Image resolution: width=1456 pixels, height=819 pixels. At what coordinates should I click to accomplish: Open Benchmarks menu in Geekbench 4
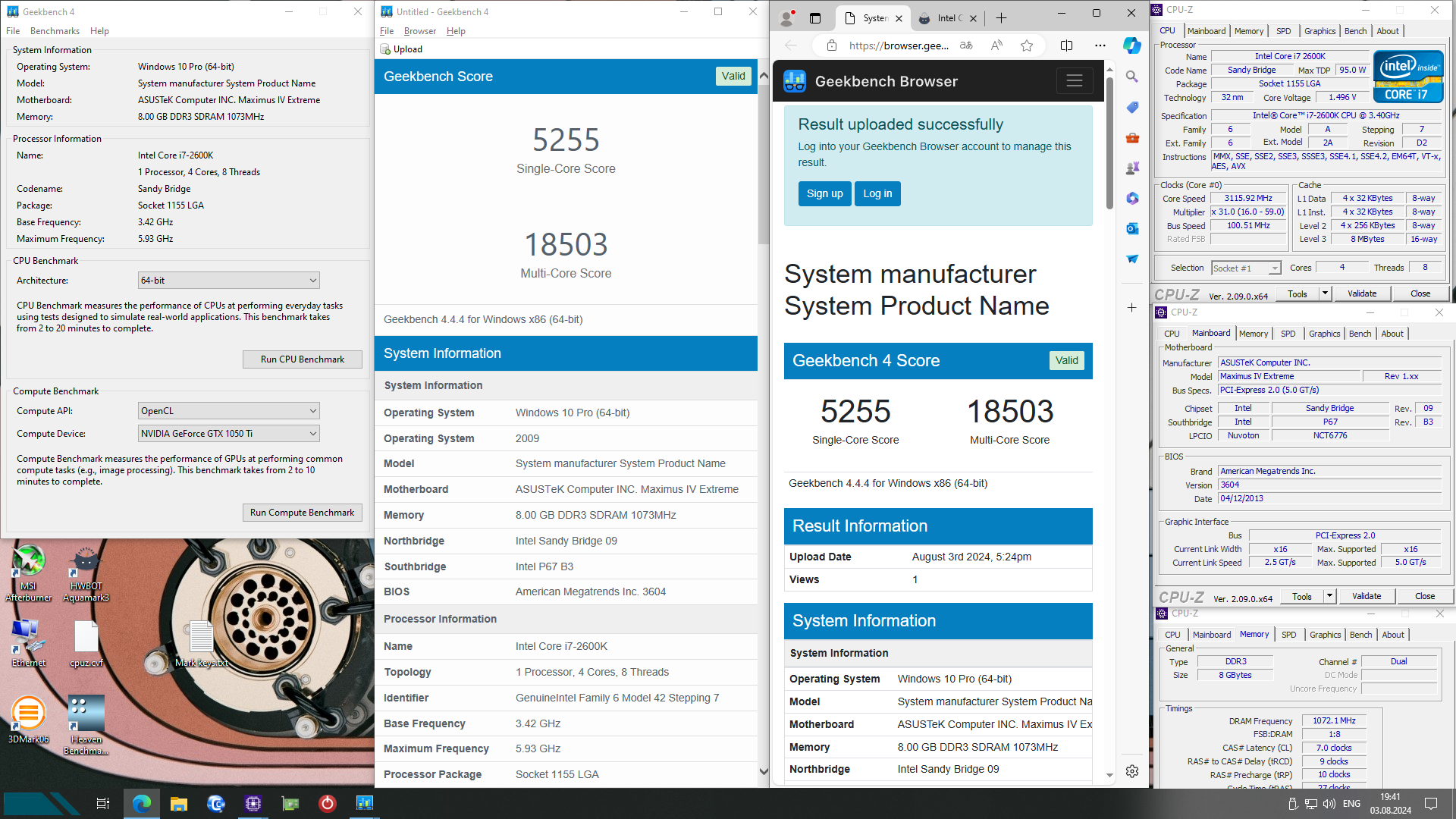[55, 31]
